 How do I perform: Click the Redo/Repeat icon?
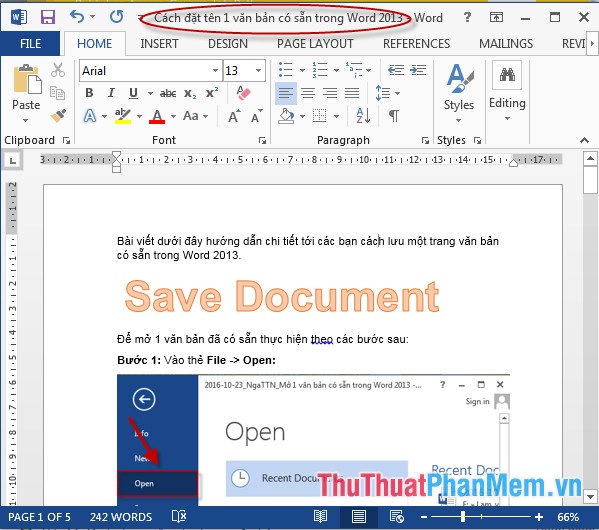pos(116,16)
